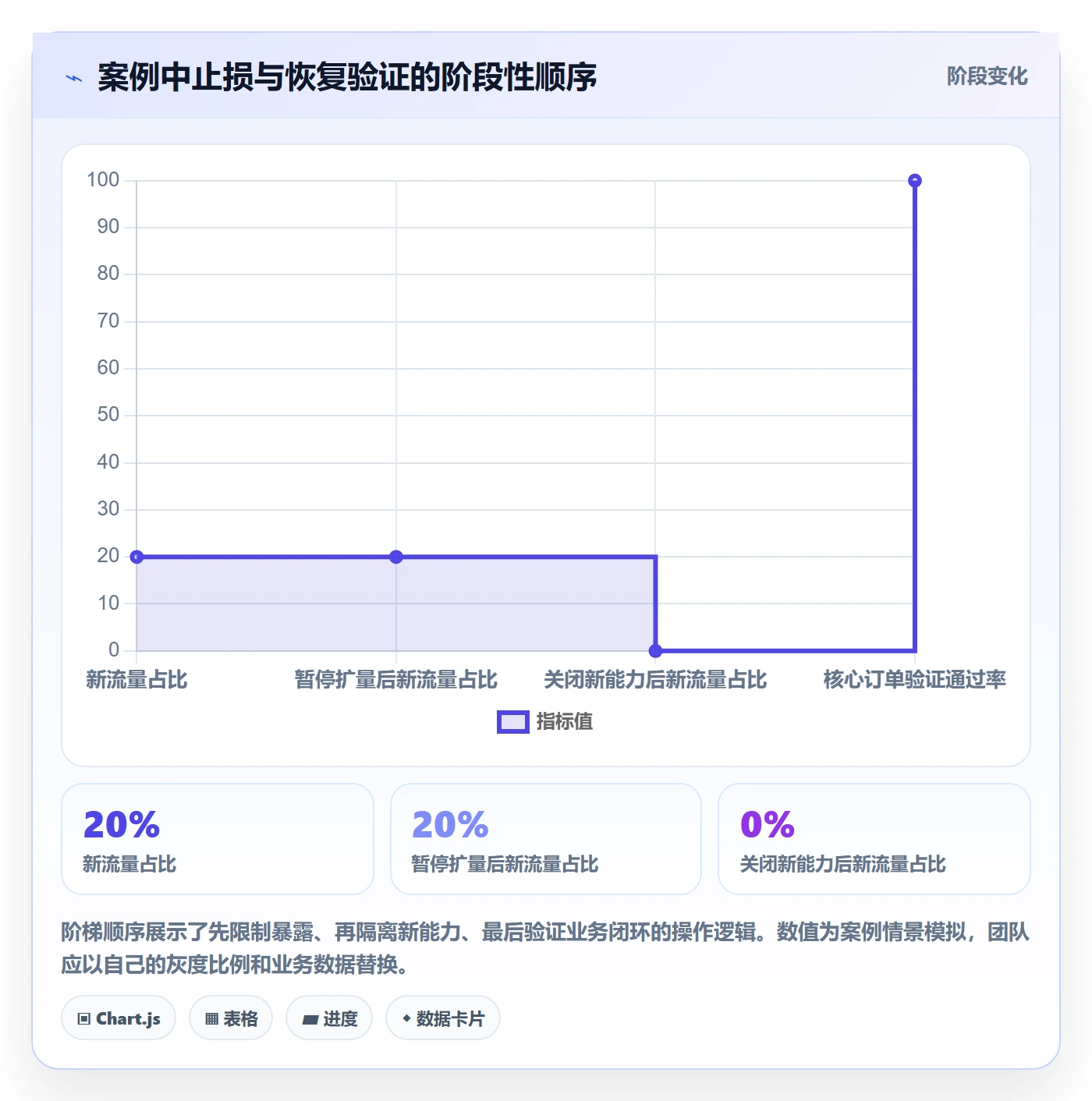Click the y-axis value 10
The width and height of the screenshot is (1092, 1101).
click(x=108, y=603)
